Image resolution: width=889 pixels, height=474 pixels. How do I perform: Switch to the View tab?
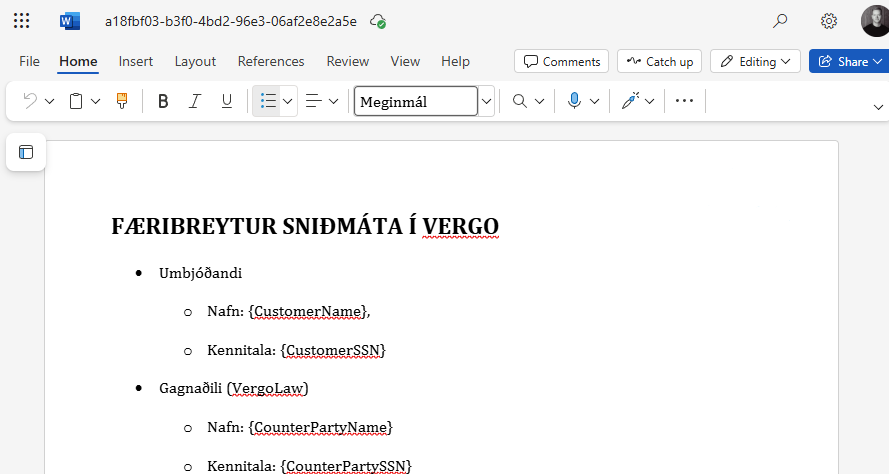coord(405,61)
